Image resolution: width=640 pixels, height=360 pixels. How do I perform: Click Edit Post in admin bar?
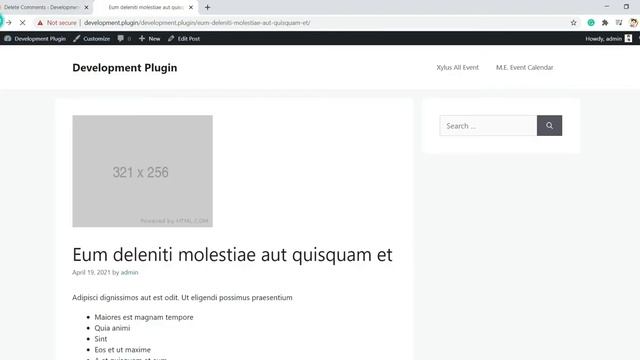click(x=184, y=38)
